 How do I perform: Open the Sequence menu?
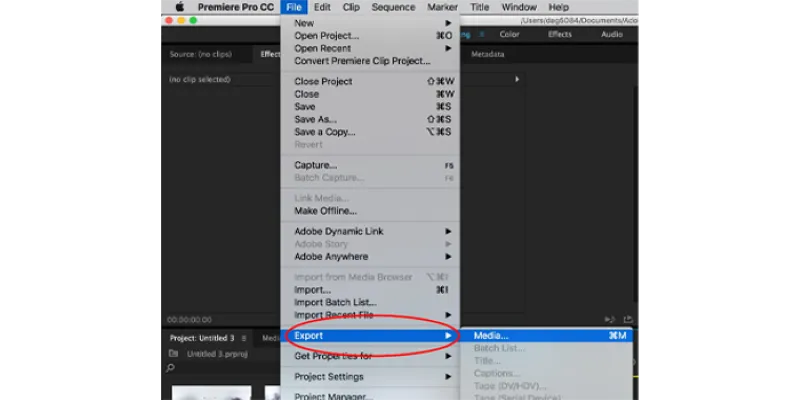(x=393, y=7)
